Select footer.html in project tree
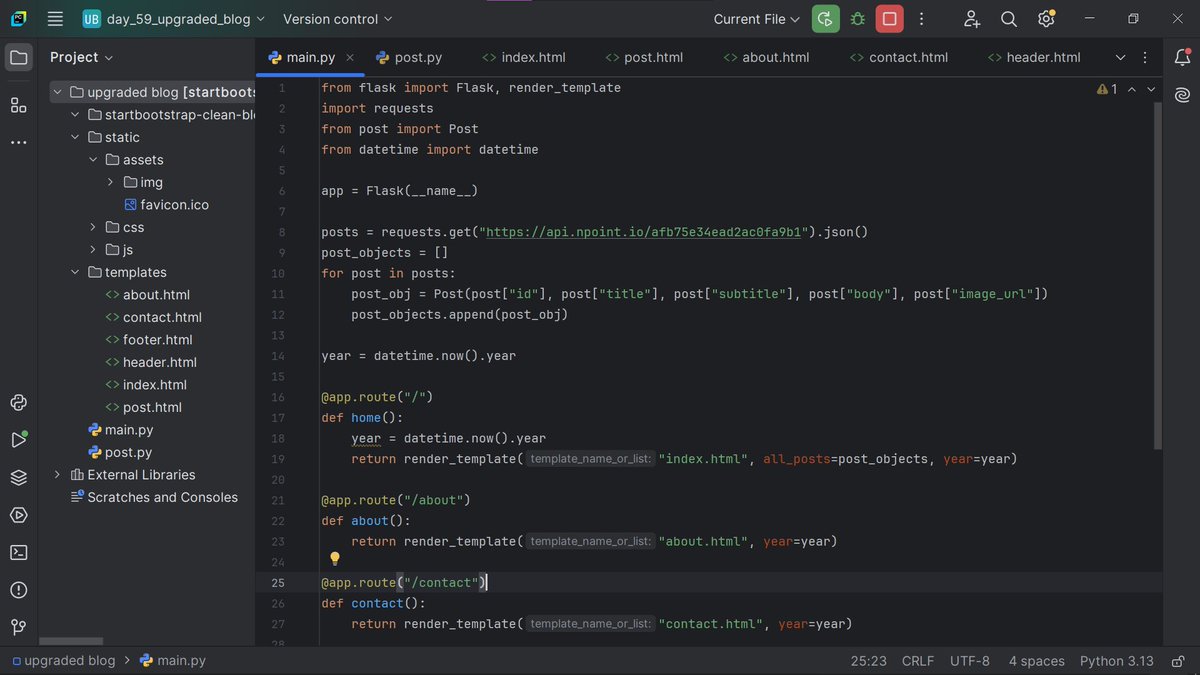1200x675 pixels. [x=148, y=340]
